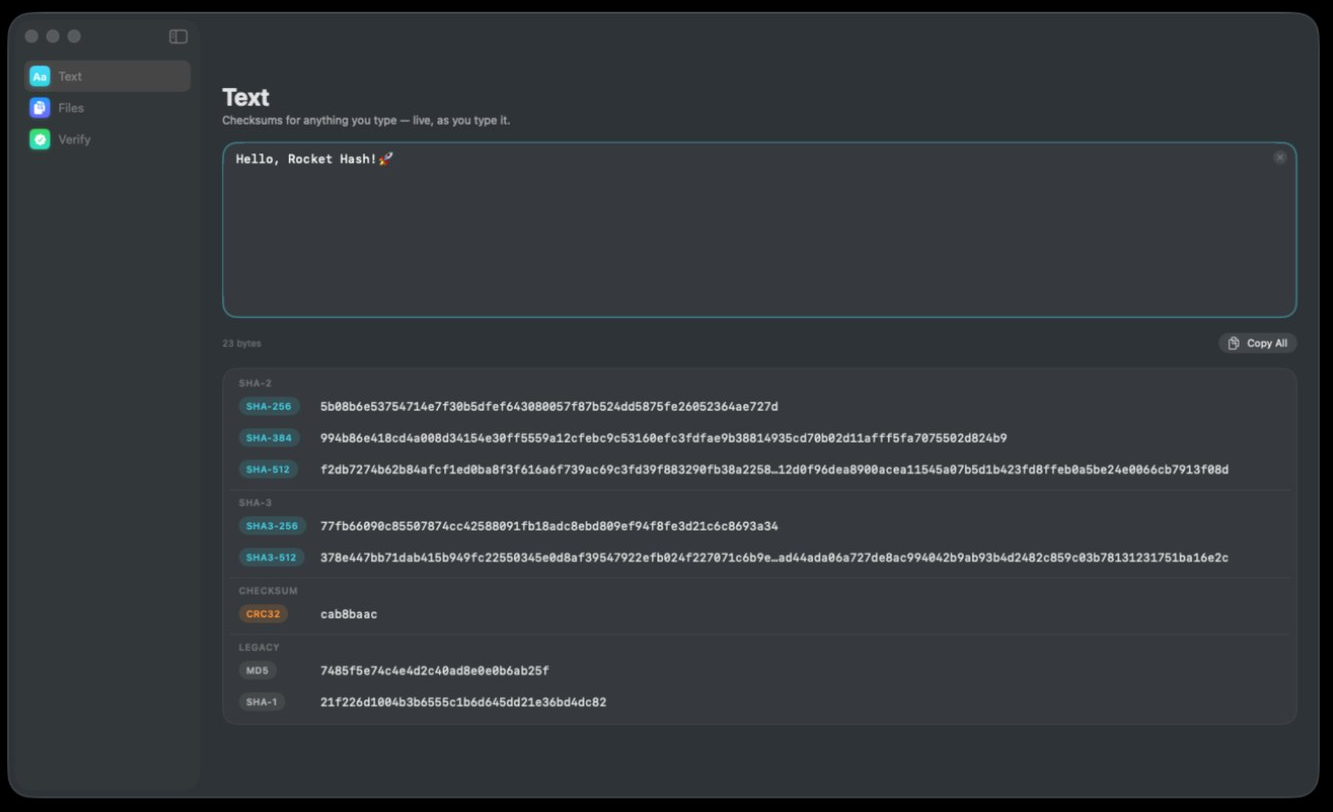The width and height of the screenshot is (1333, 812).
Task: Click the hash value starting with 378e447b
Action: click(x=774, y=558)
